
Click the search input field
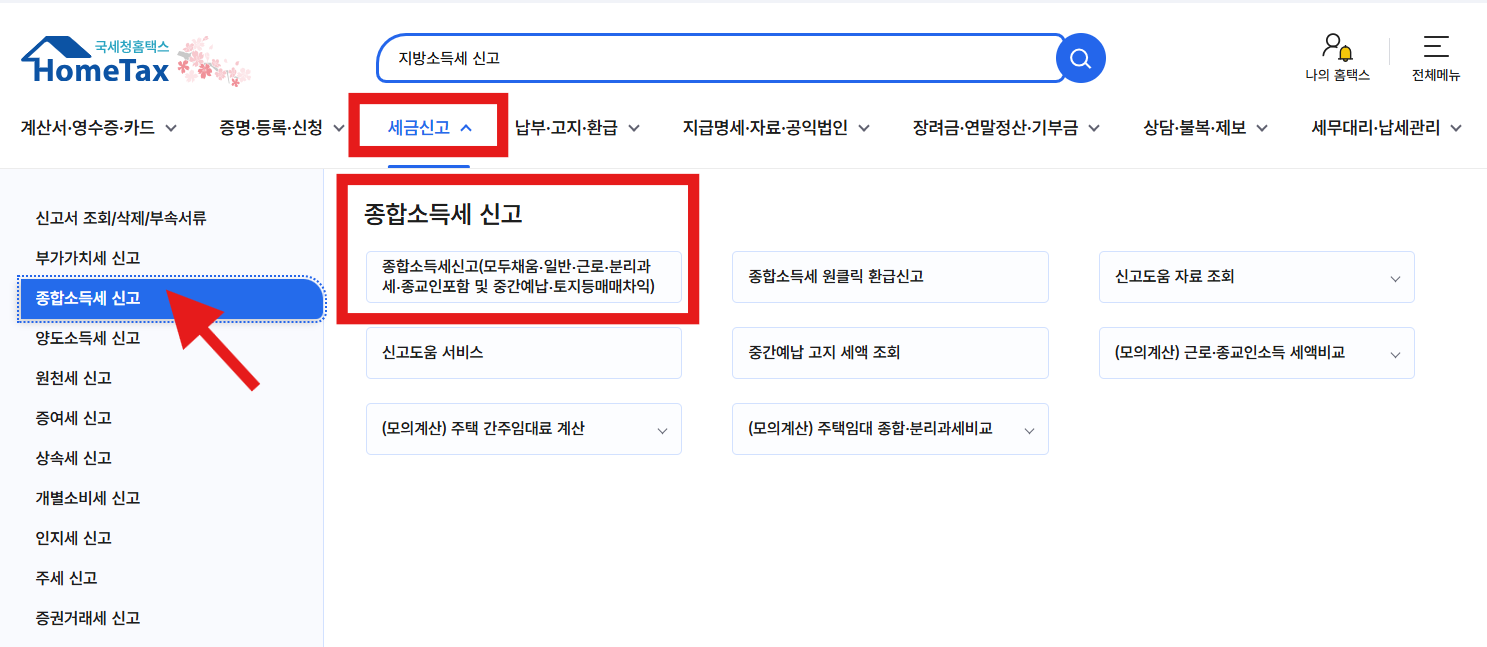click(700, 58)
